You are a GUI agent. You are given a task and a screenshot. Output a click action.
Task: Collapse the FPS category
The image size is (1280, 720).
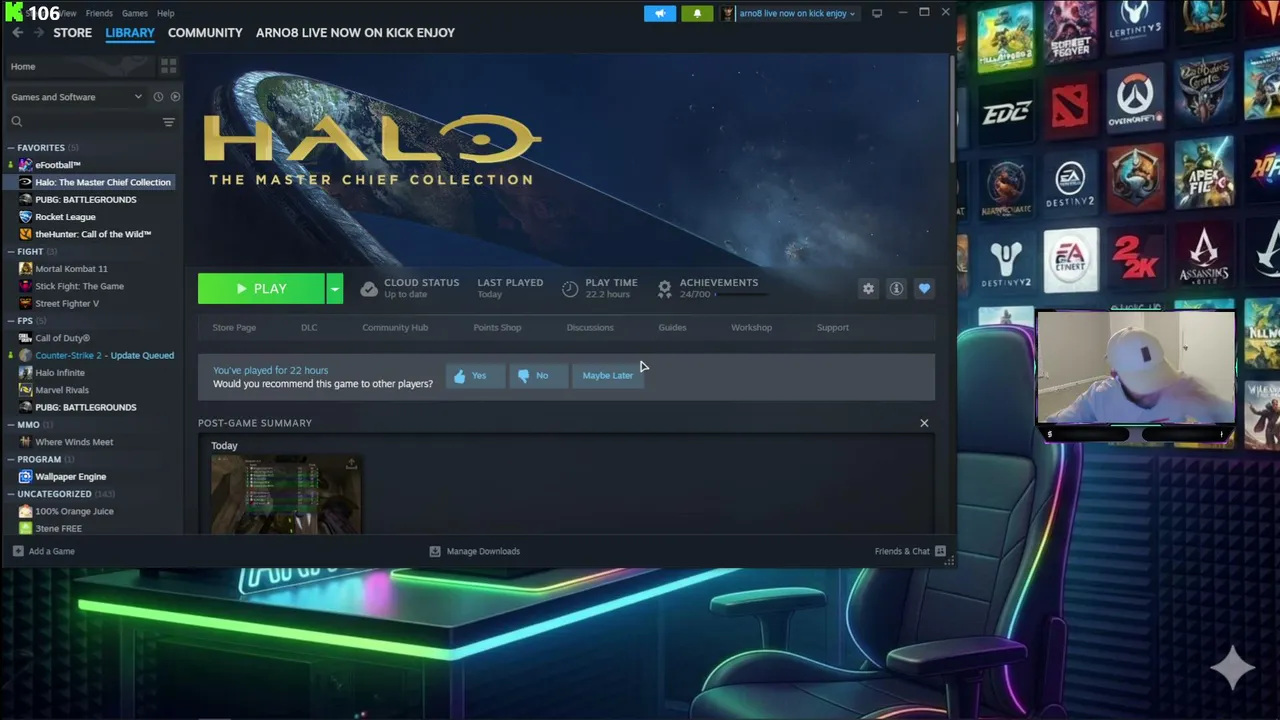pyautogui.click(x=11, y=321)
